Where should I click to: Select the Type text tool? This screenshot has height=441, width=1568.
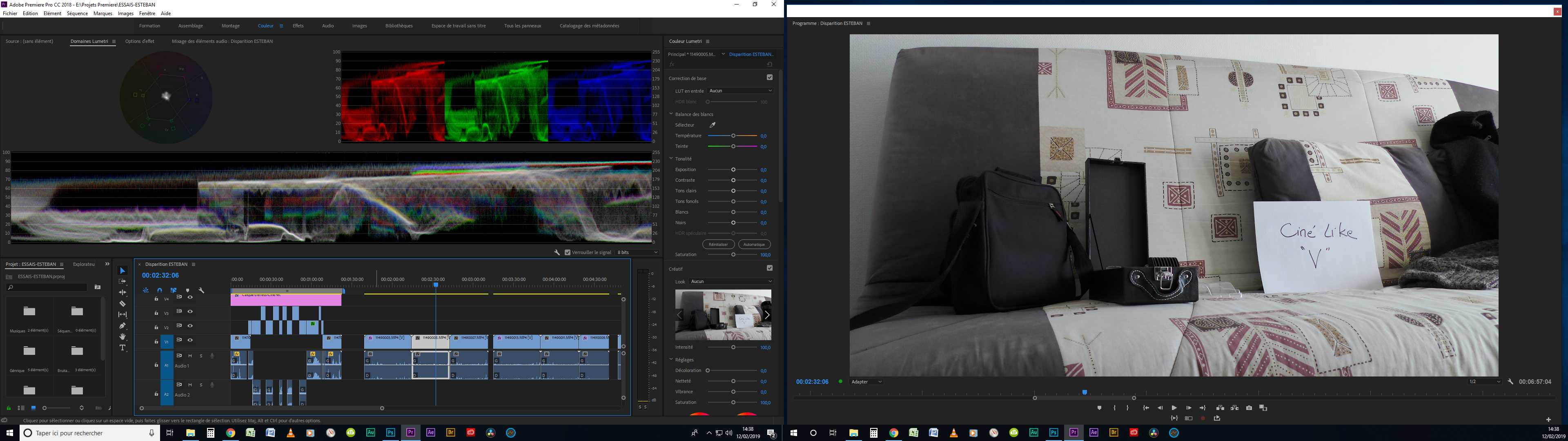click(x=122, y=348)
